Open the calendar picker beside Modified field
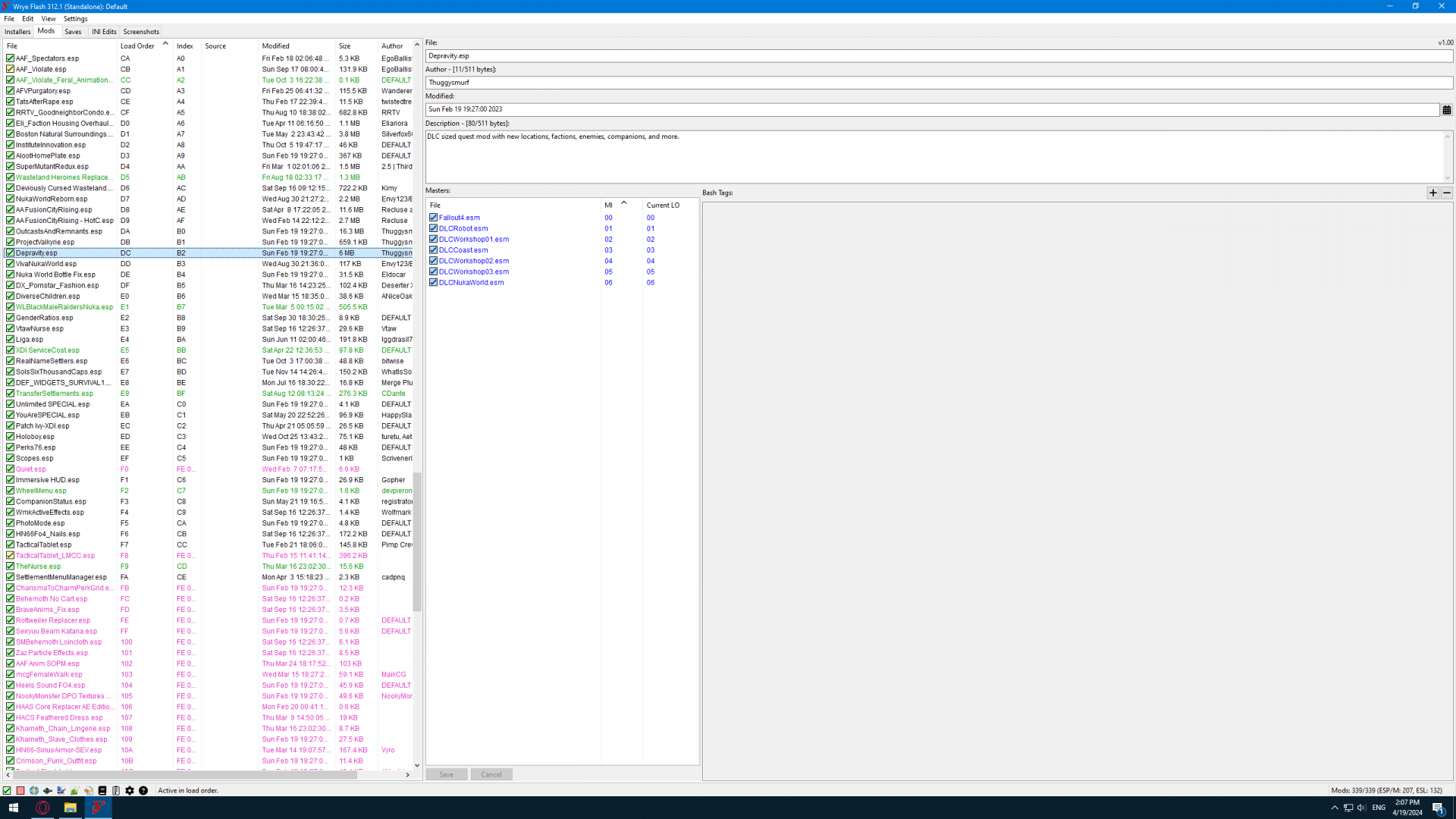Screen dimensions: 1456x819 tap(1446, 110)
